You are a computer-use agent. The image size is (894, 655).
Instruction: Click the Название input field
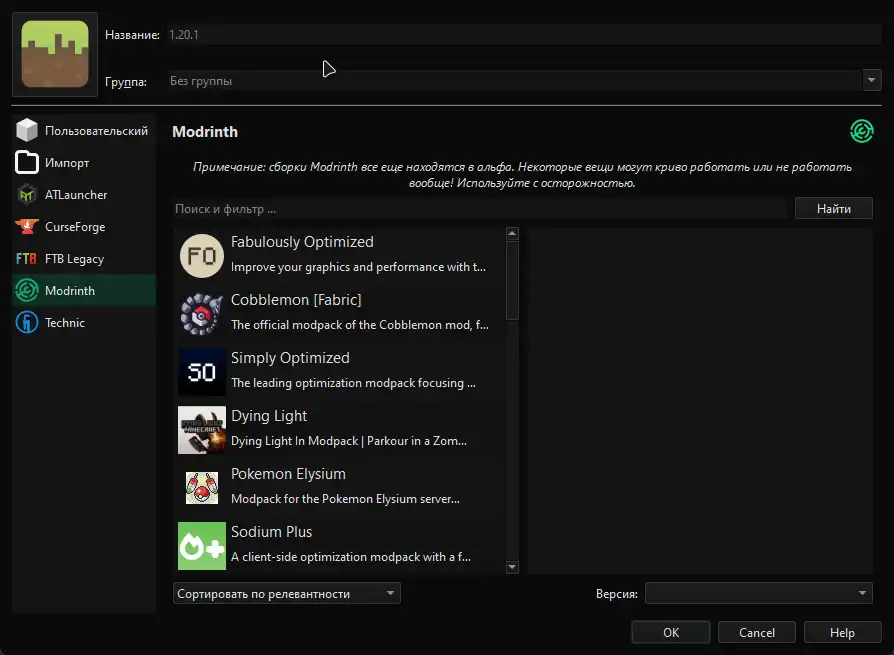(524, 35)
